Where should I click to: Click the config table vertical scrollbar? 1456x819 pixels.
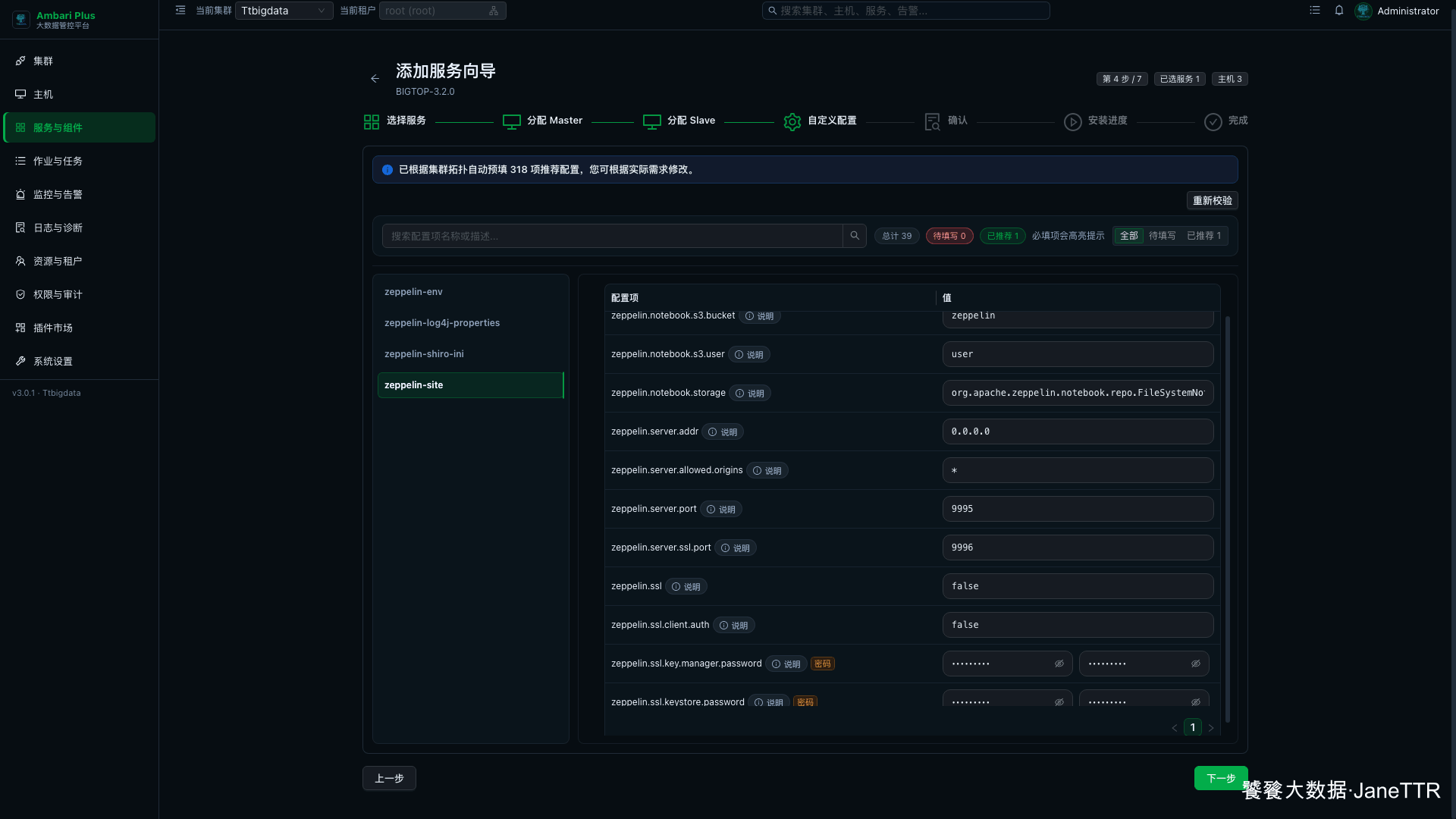click(x=1227, y=519)
